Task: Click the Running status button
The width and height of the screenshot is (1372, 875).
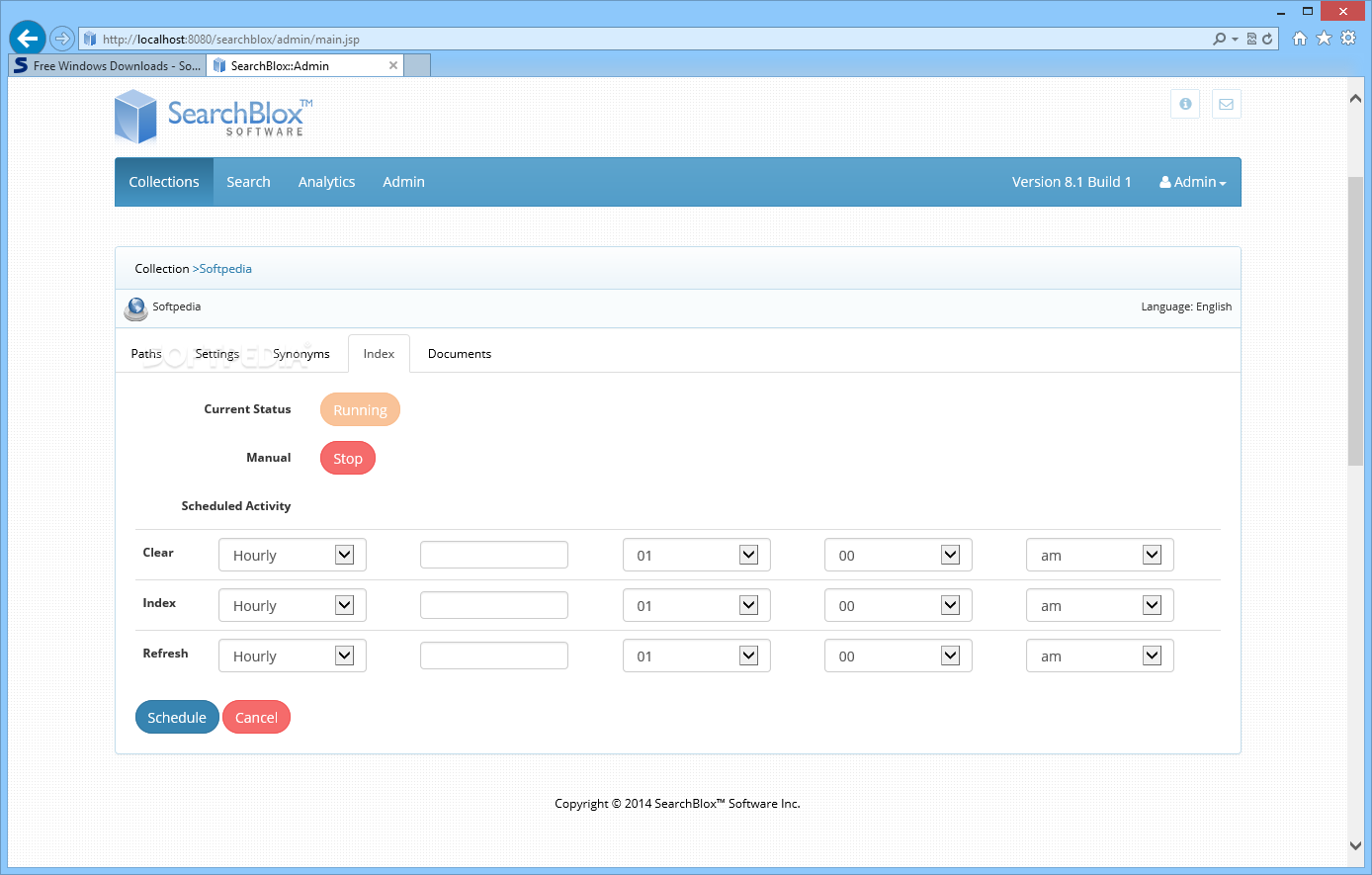Action: [360, 410]
